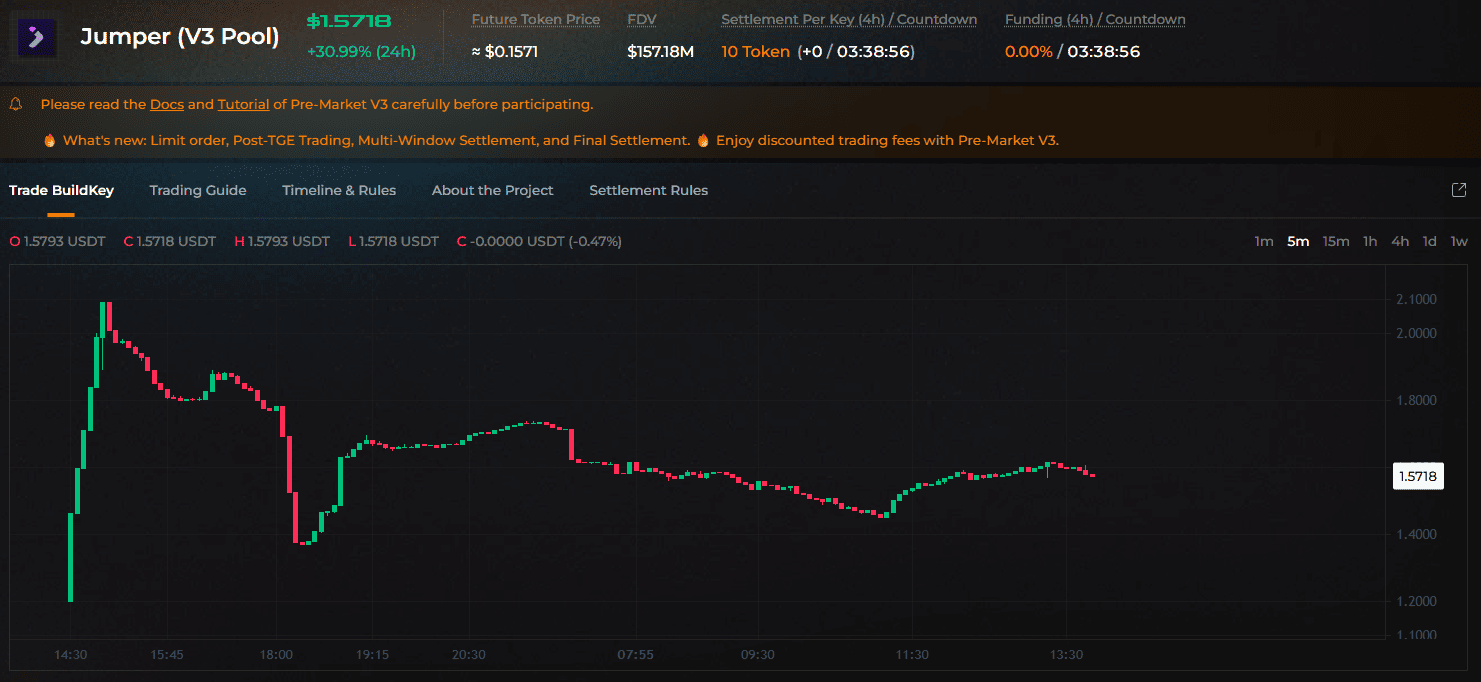The width and height of the screenshot is (1481, 682).
Task: Click the 1.5718 price tag on axis
Action: [x=1418, y=476]
